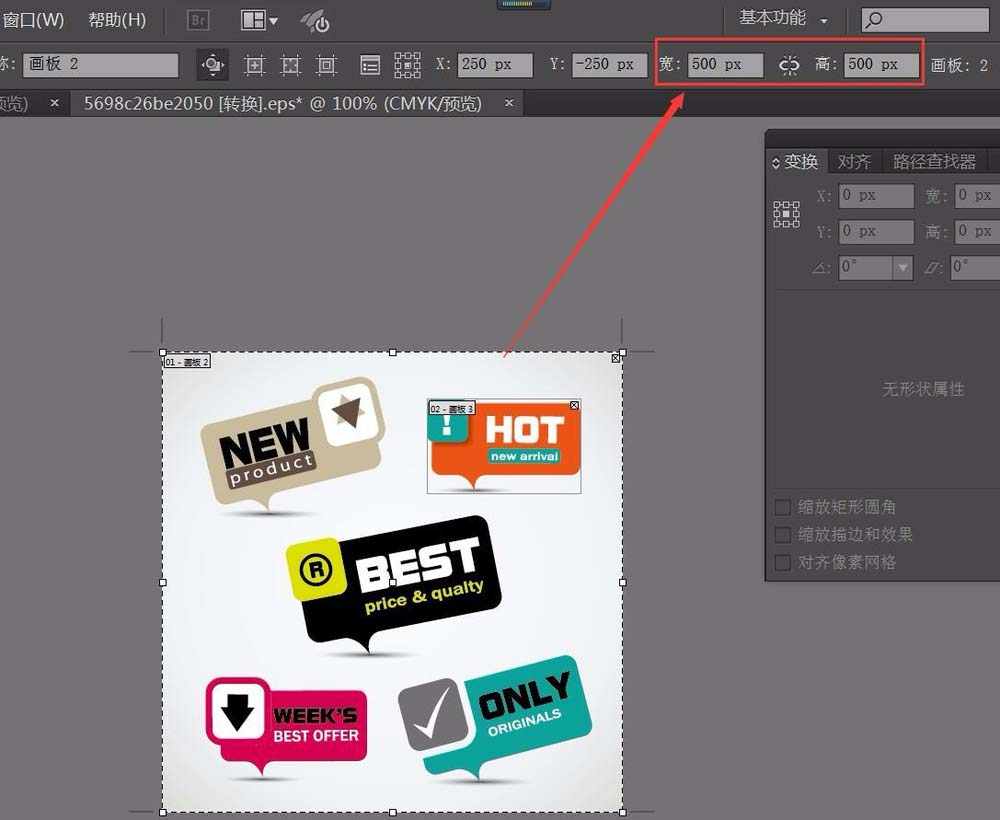Open the arrange documents dropdown
Screen dimensions: 1000x820
coord(260,20)
